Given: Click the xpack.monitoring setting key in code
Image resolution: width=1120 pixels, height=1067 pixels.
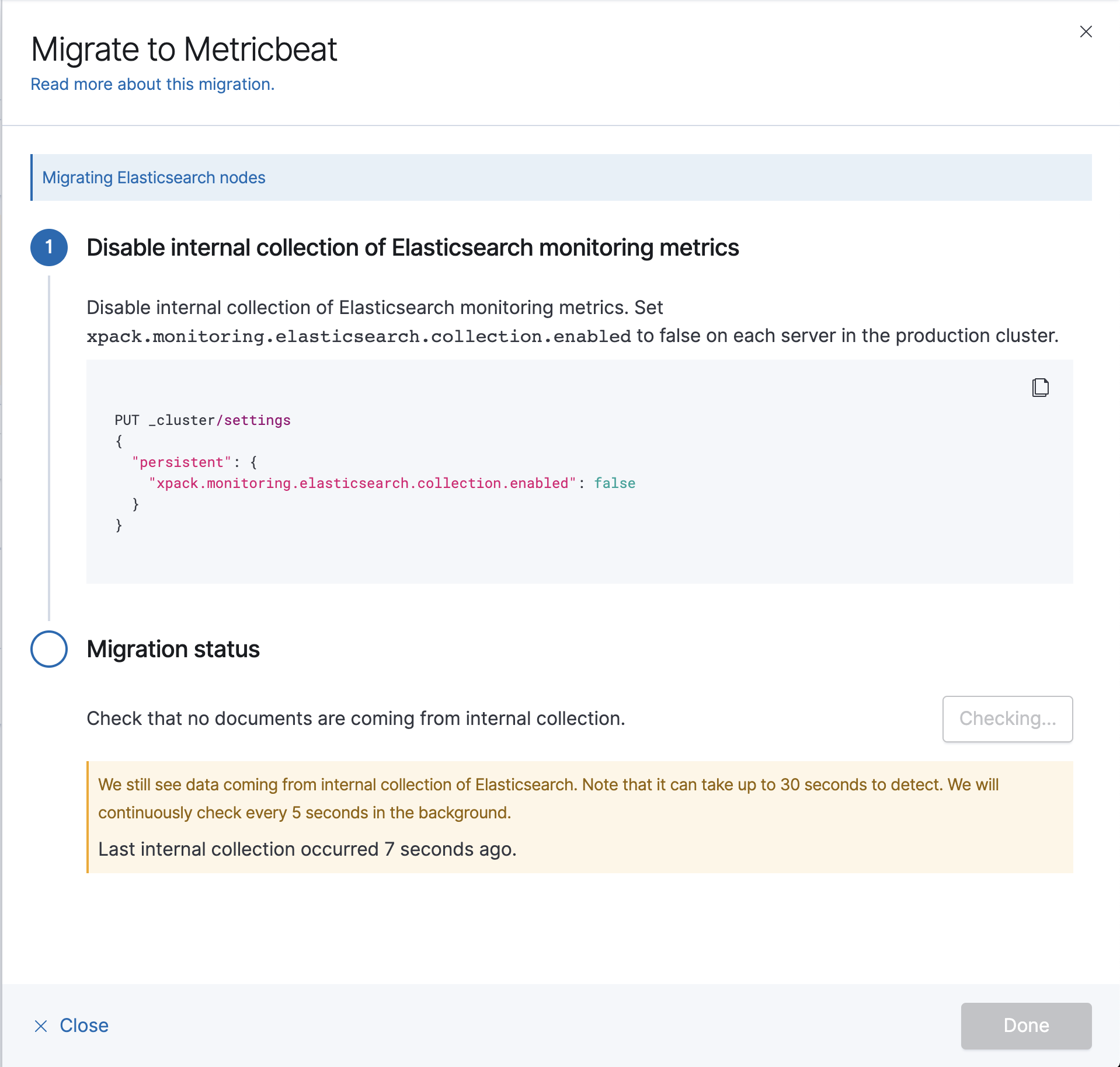Looking at the screenshot, I should (363, 483).
